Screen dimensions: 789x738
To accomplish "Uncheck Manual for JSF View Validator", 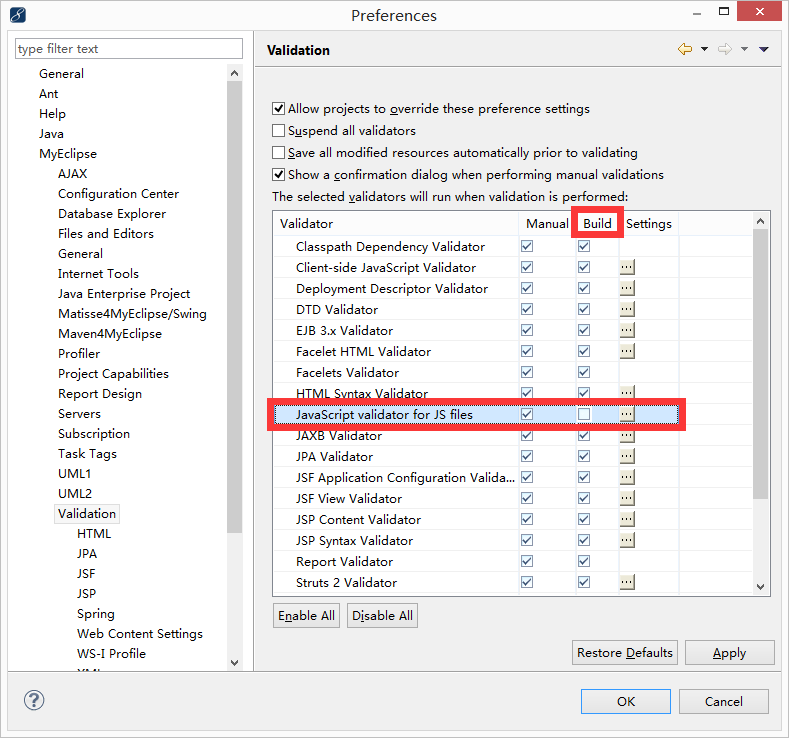I will (527, 498).
